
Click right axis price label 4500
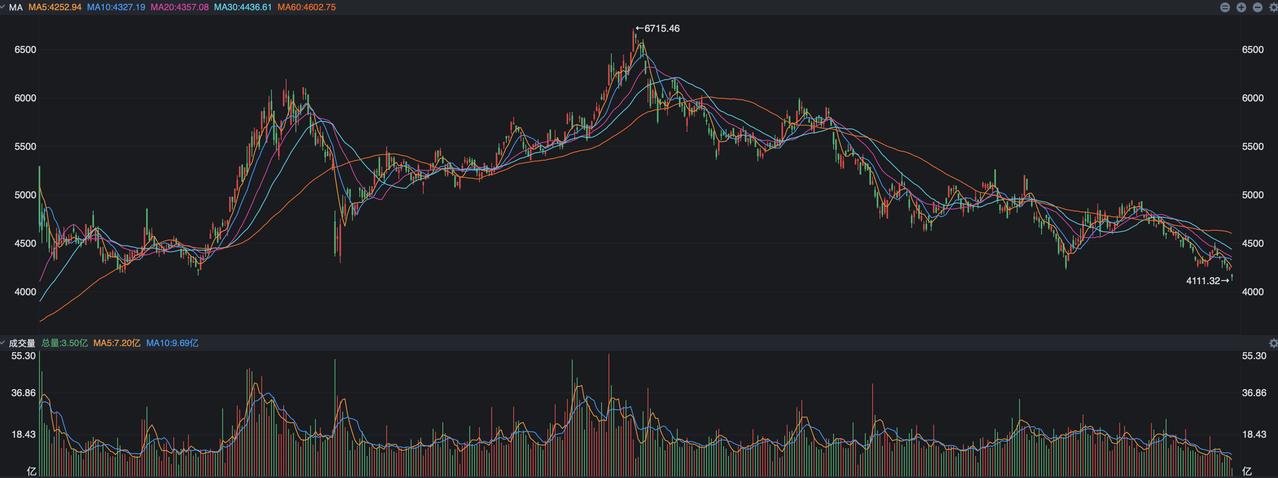pyautogui.click(x=1252, y=243)
